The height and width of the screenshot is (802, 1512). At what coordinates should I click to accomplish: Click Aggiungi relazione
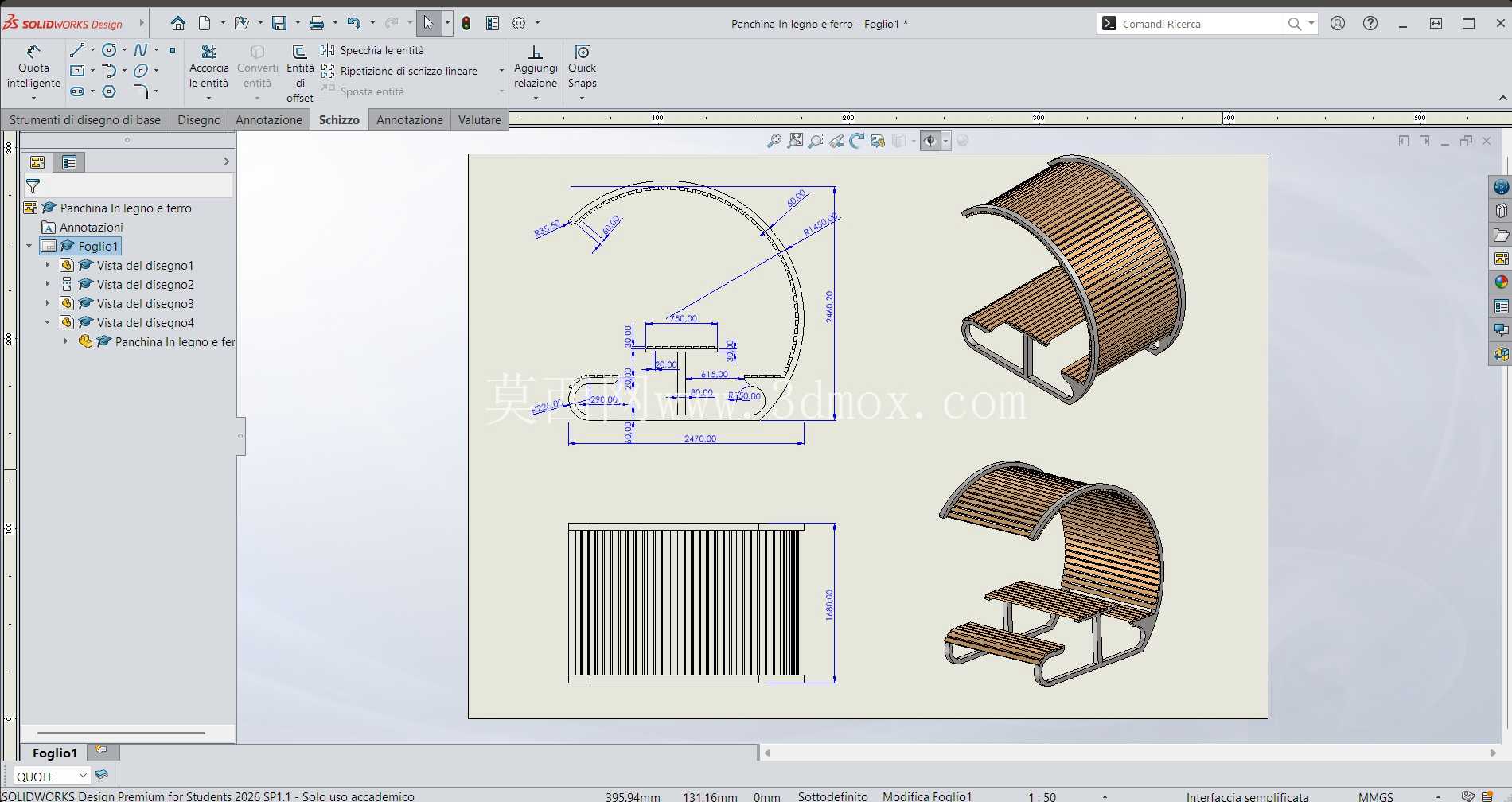tap(536, 67)
